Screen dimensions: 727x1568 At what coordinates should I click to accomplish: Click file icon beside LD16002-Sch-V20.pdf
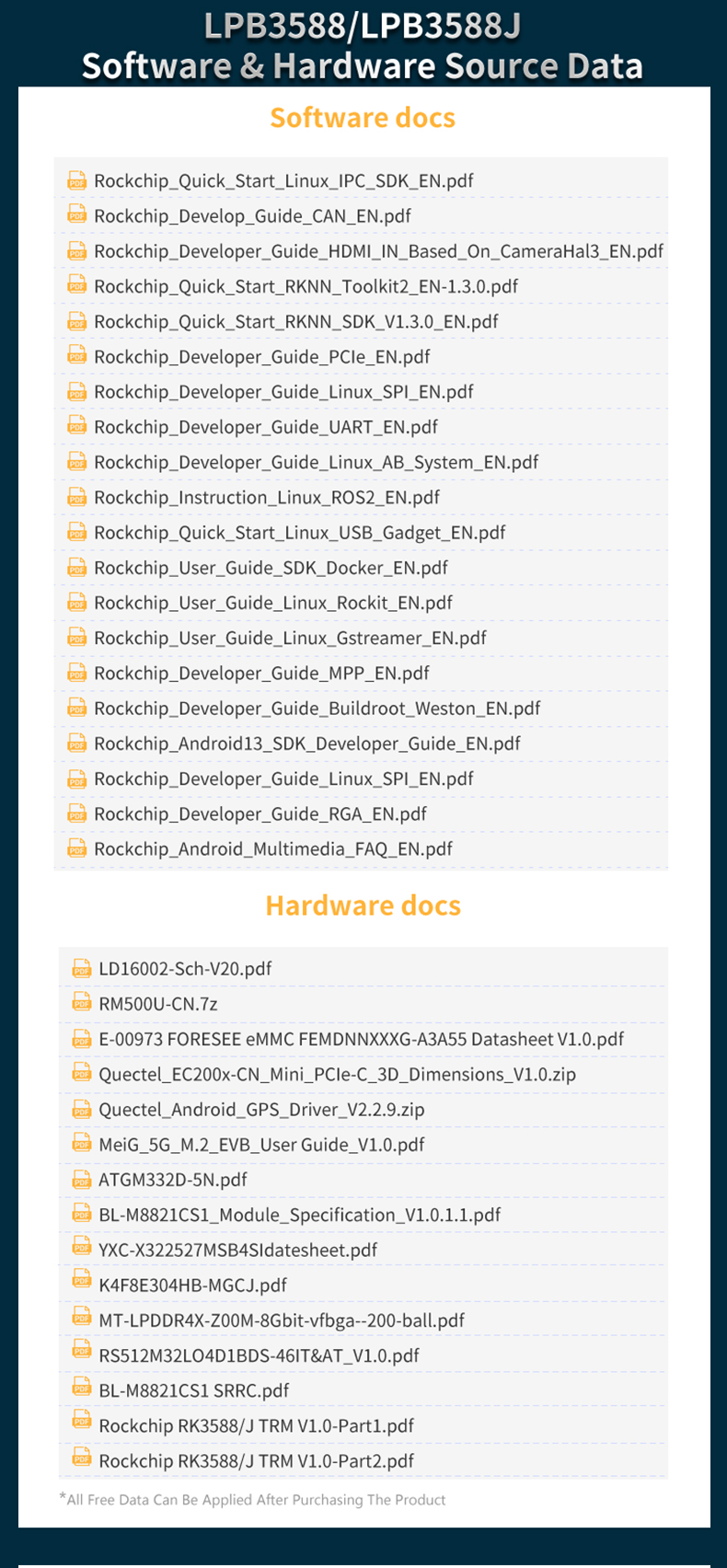click(81, 968)
